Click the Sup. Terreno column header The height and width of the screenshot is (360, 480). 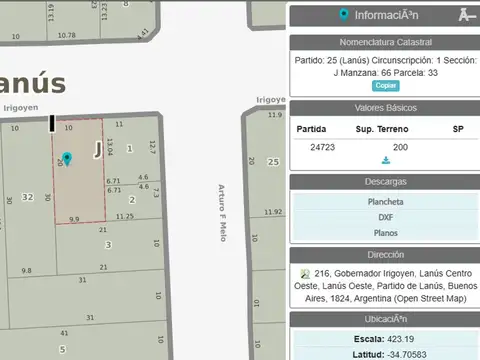pos(382,129)
